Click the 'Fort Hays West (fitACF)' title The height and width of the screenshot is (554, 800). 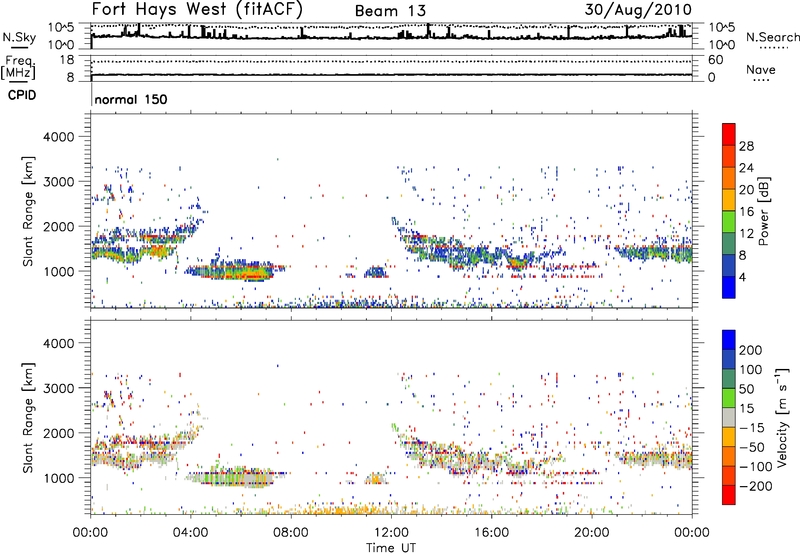click(x=197, y=9)
